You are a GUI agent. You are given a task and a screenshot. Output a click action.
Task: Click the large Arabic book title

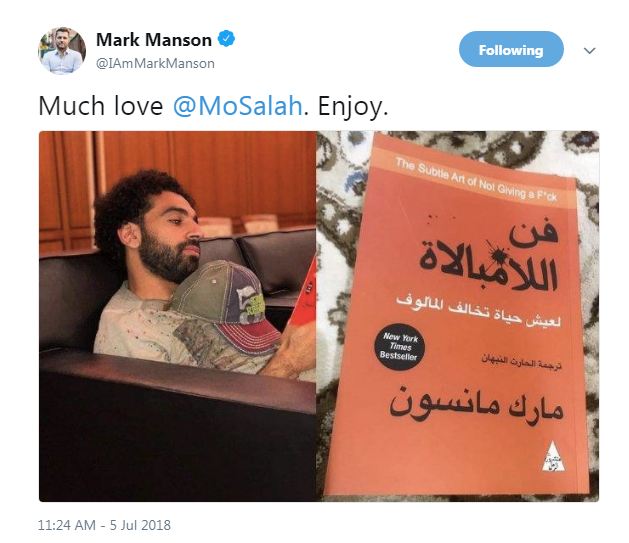click(489, 255)
